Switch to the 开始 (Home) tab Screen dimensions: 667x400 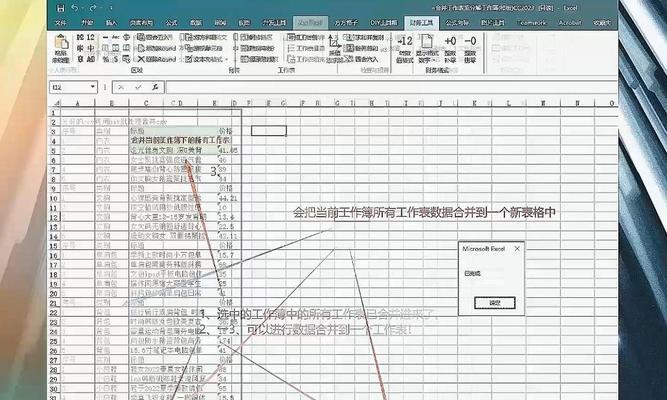pos(87,23)
